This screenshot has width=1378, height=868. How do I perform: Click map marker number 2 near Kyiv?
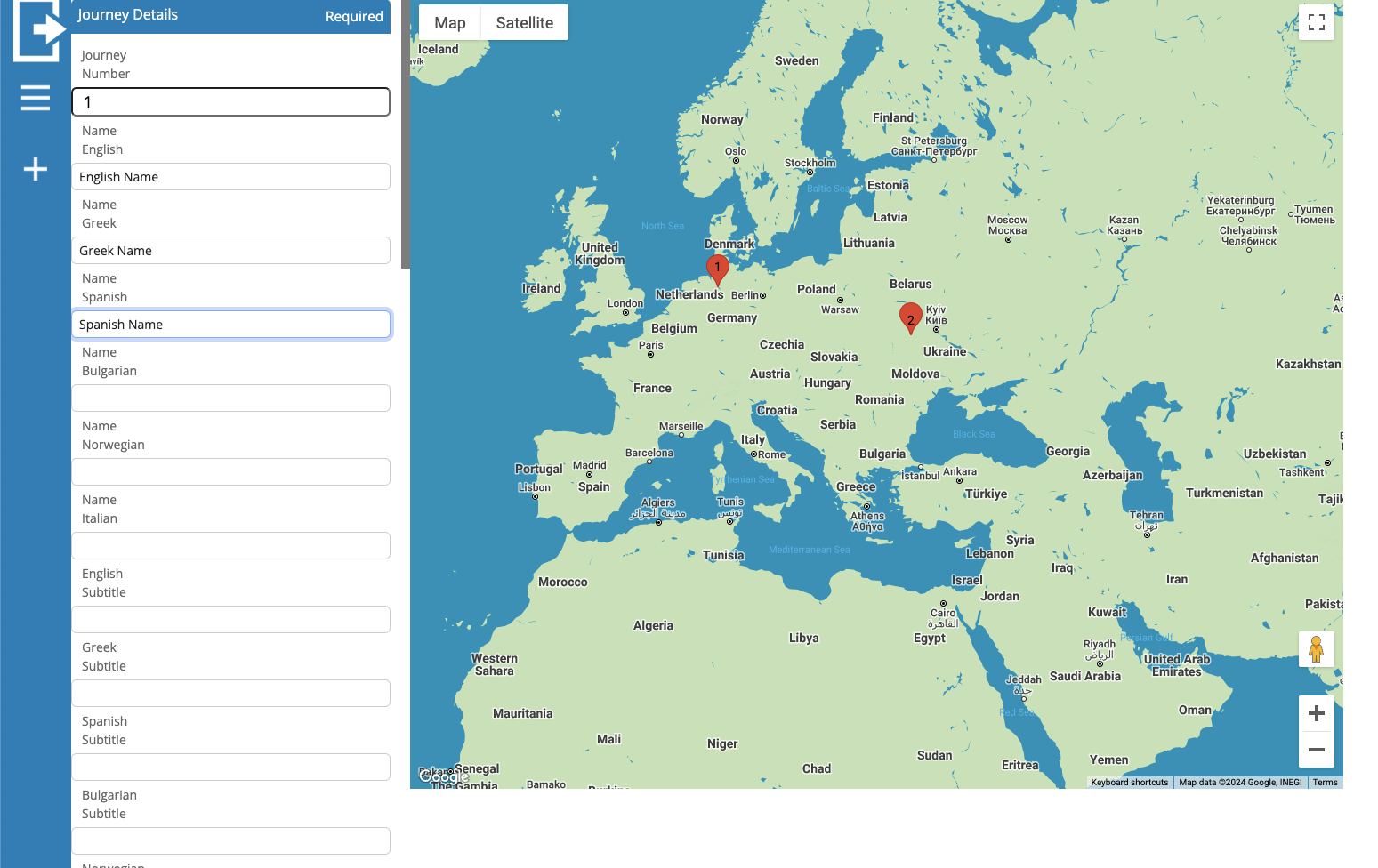pyautogui.click(x=910, y=317)
